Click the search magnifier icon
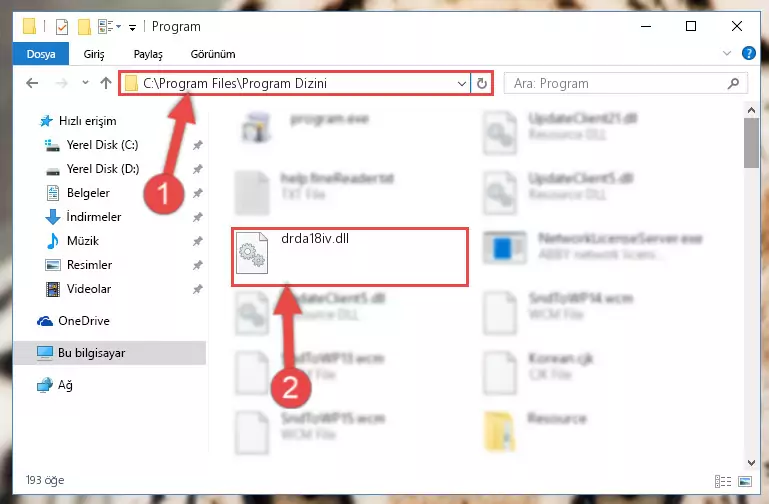This screenshot has width=769, height=504. pos(733,83)
